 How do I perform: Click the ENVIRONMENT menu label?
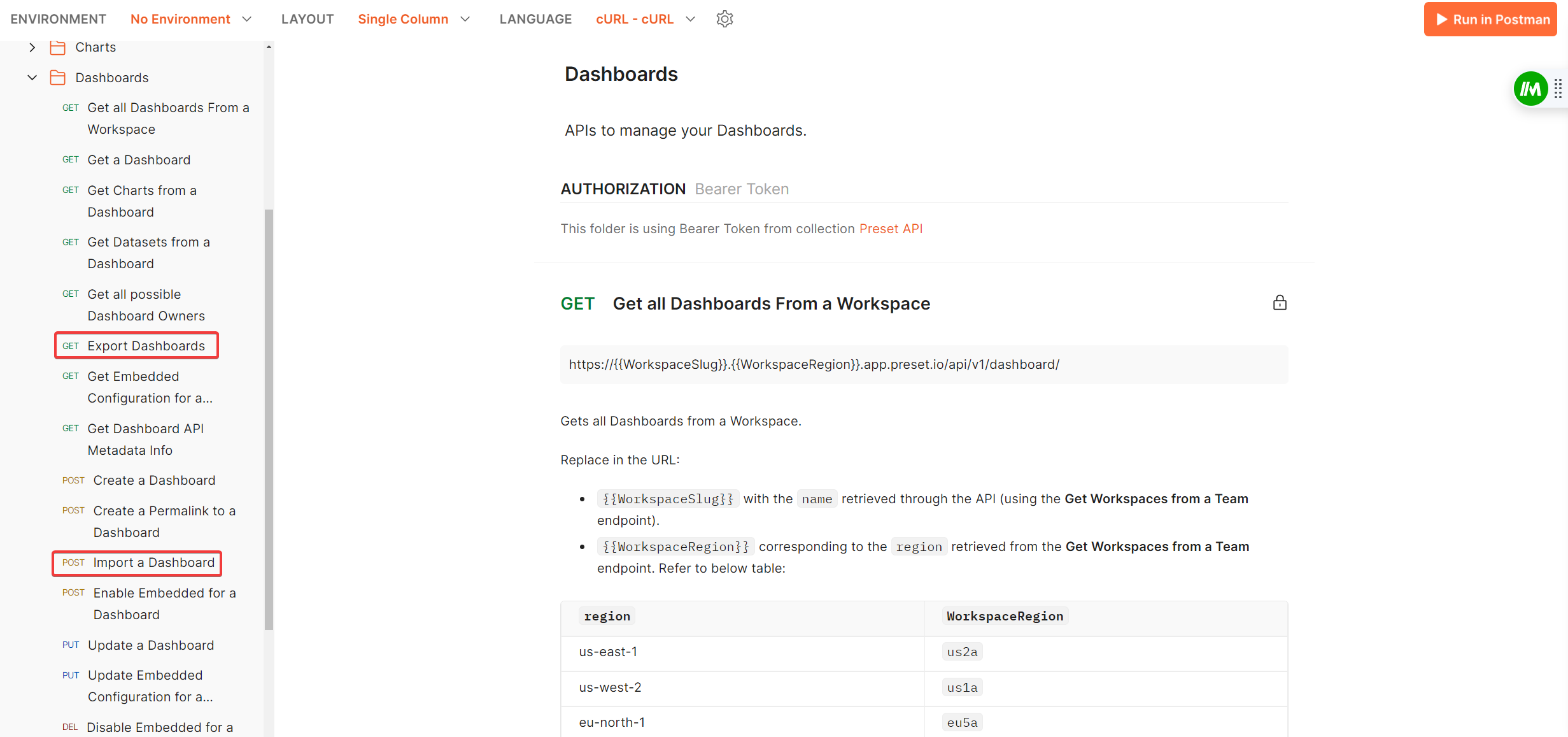point(58,19)
